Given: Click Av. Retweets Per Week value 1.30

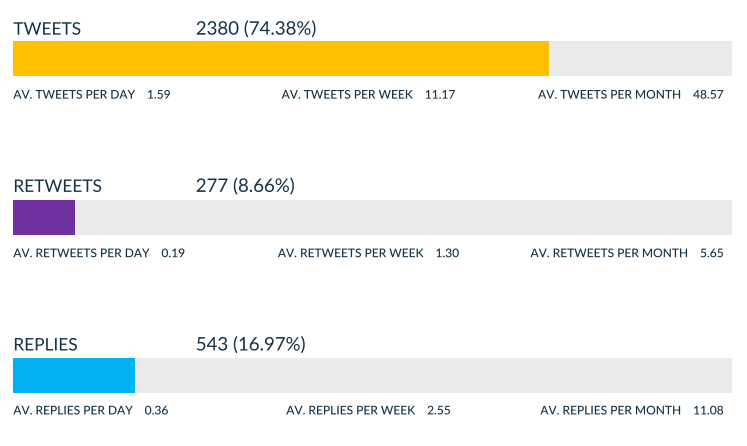Looking at the screenshot, I should tap(447, 253).
